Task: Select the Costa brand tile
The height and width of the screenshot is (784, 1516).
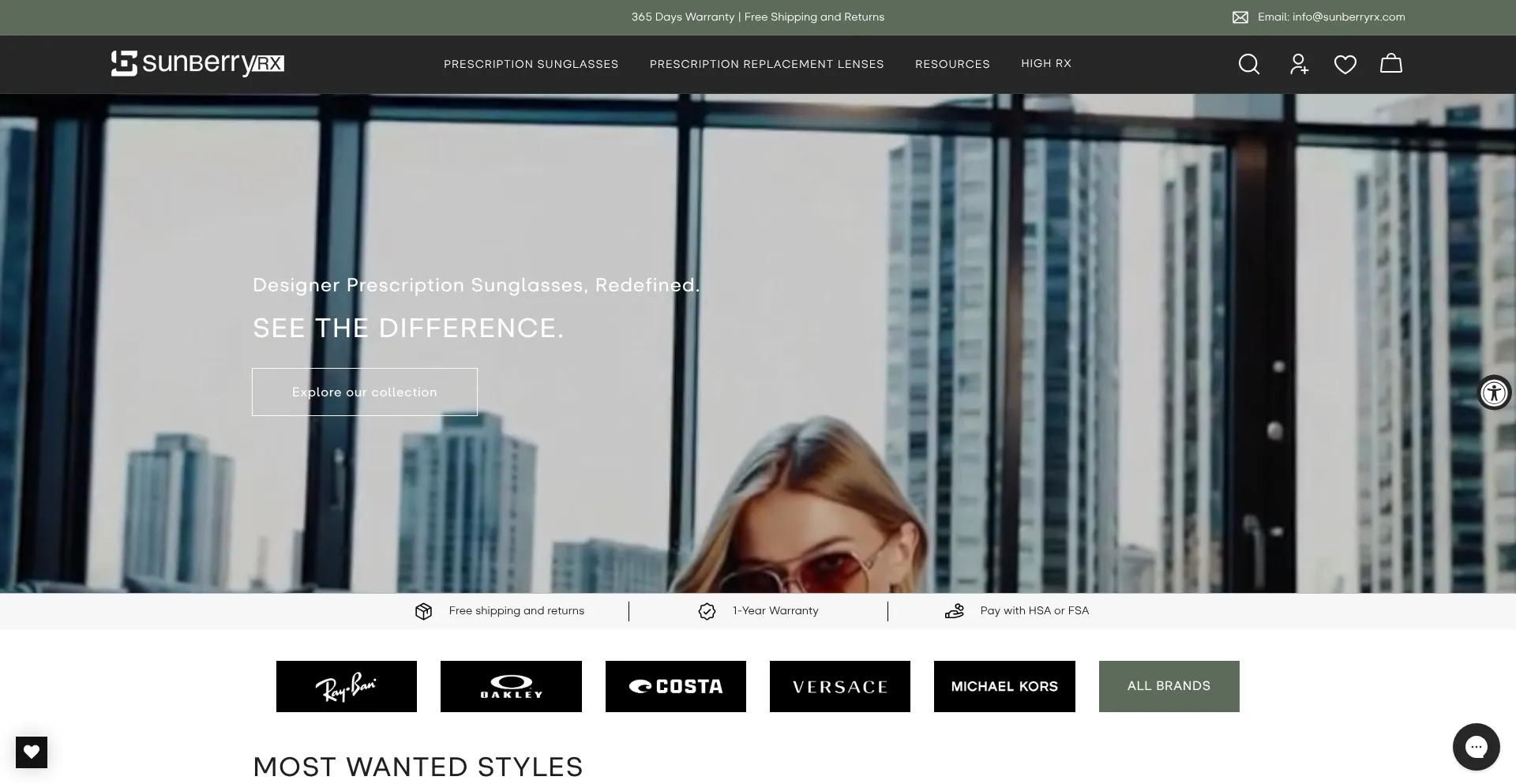Action: [676, 686]
